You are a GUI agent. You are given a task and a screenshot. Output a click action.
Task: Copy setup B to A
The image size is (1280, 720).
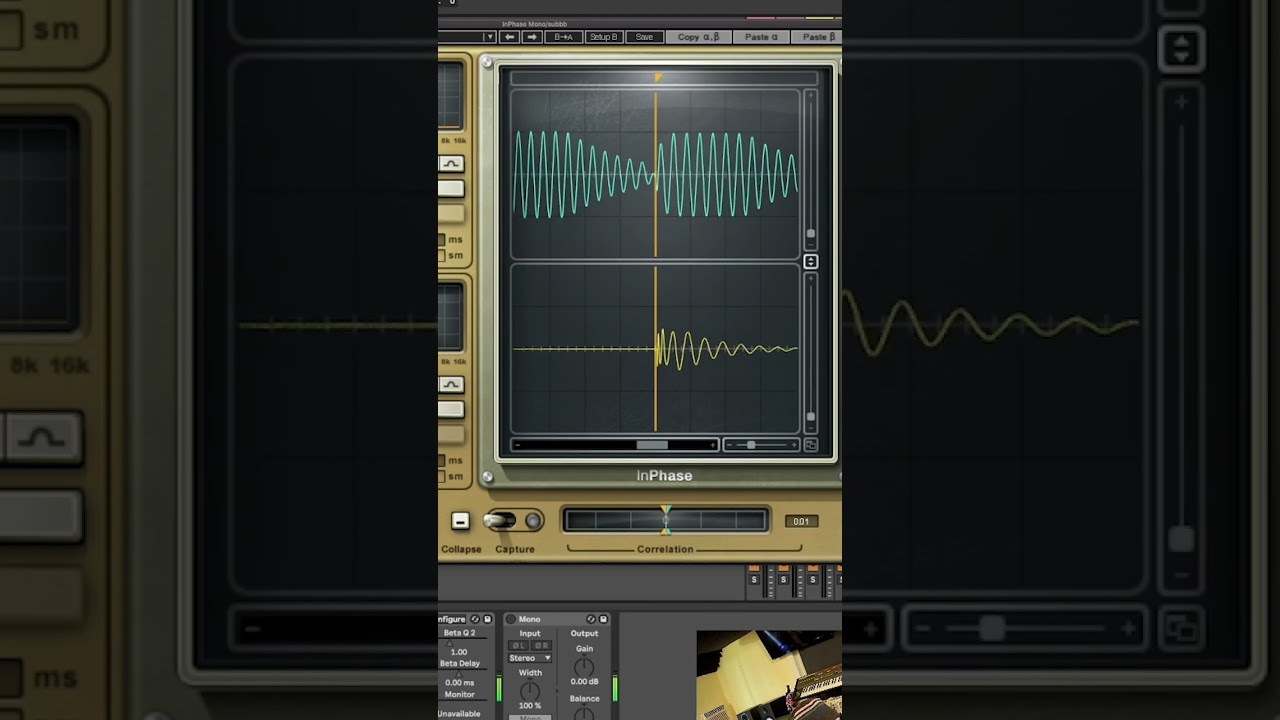563,37
